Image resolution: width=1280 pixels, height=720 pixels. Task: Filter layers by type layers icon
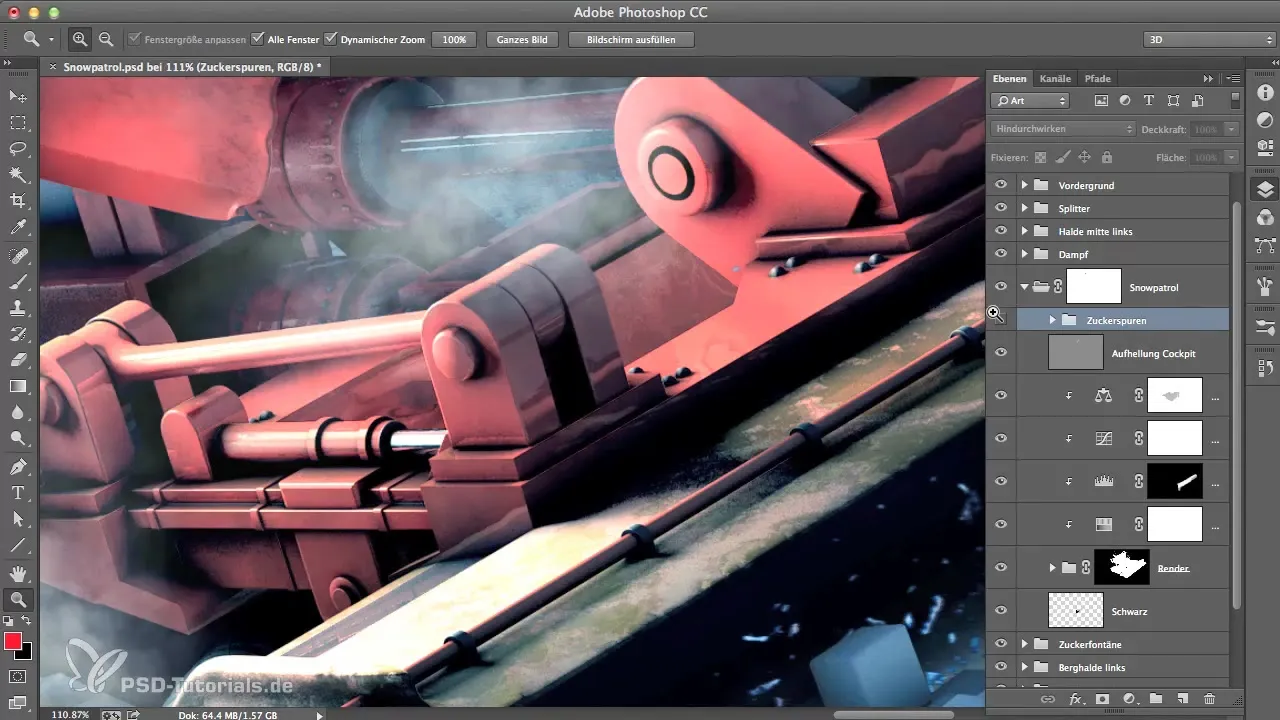(x=1148, y=100)
